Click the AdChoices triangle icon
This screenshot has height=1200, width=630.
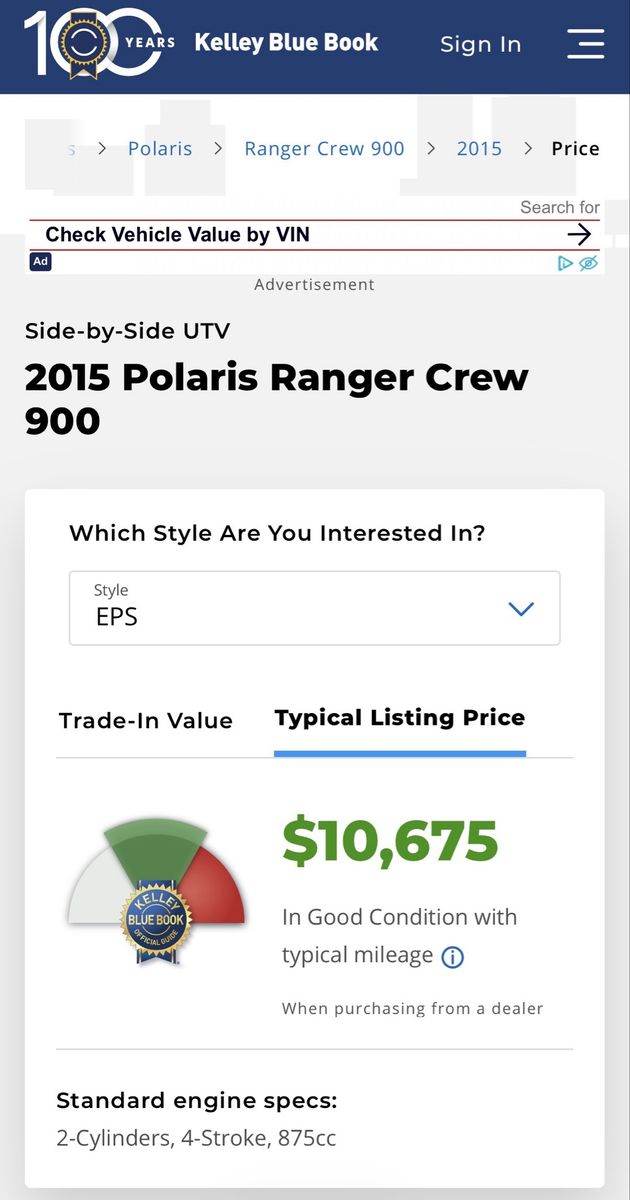tap(565, 263)
